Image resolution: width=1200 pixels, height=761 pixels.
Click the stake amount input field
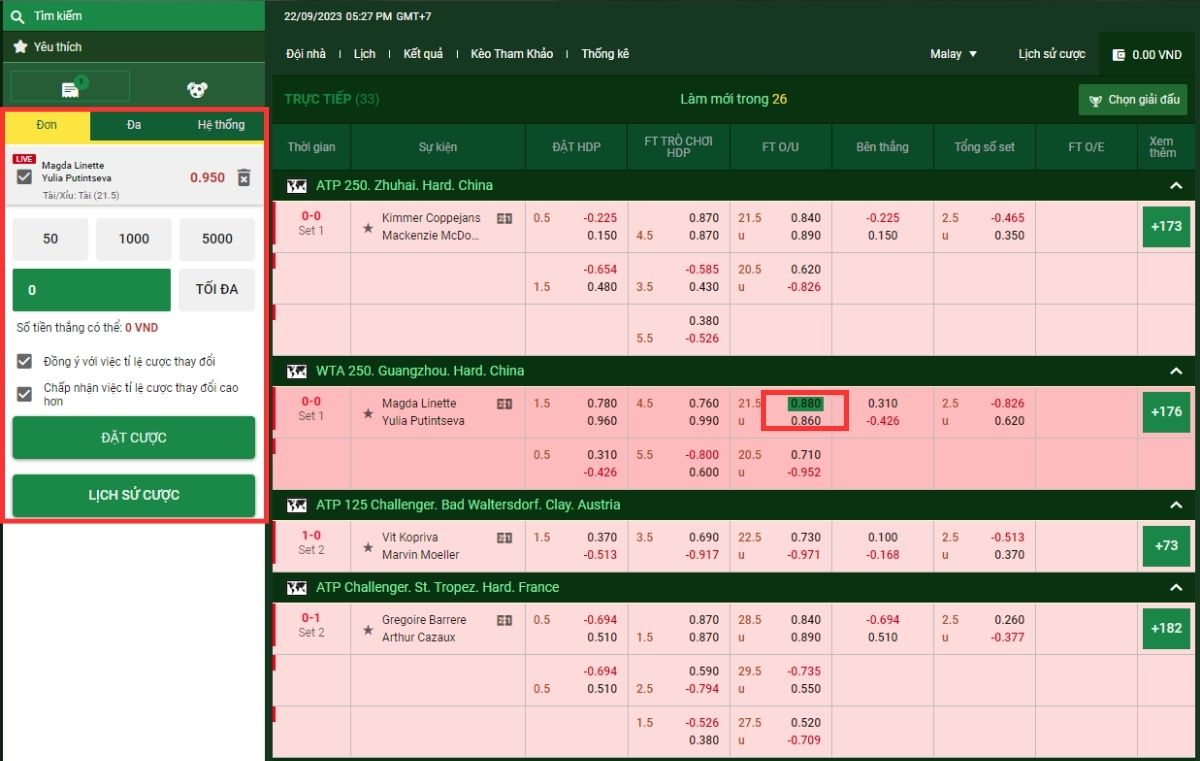tap(91, 290)
